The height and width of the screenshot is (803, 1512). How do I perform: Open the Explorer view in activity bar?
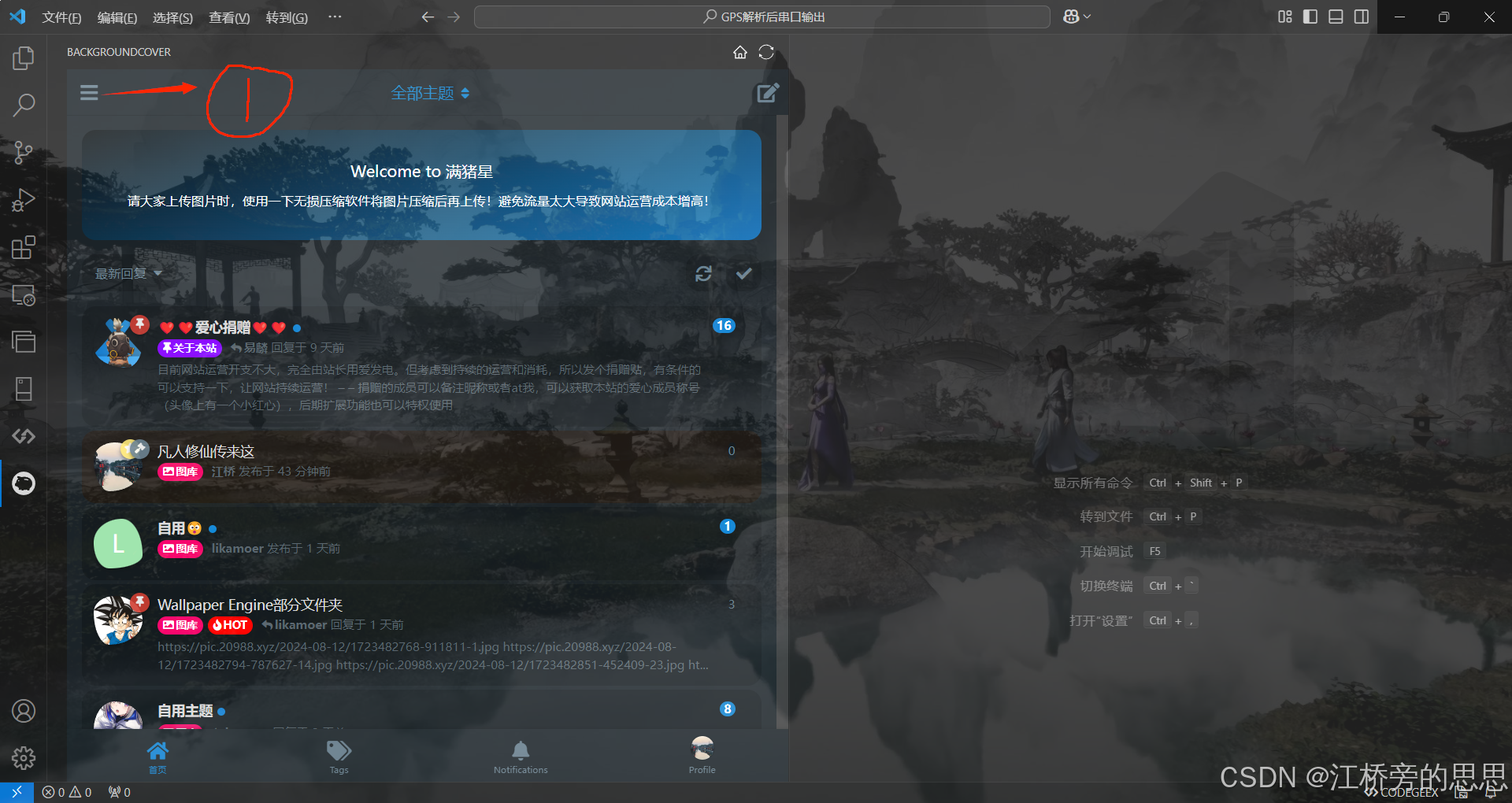coord(24,57)
